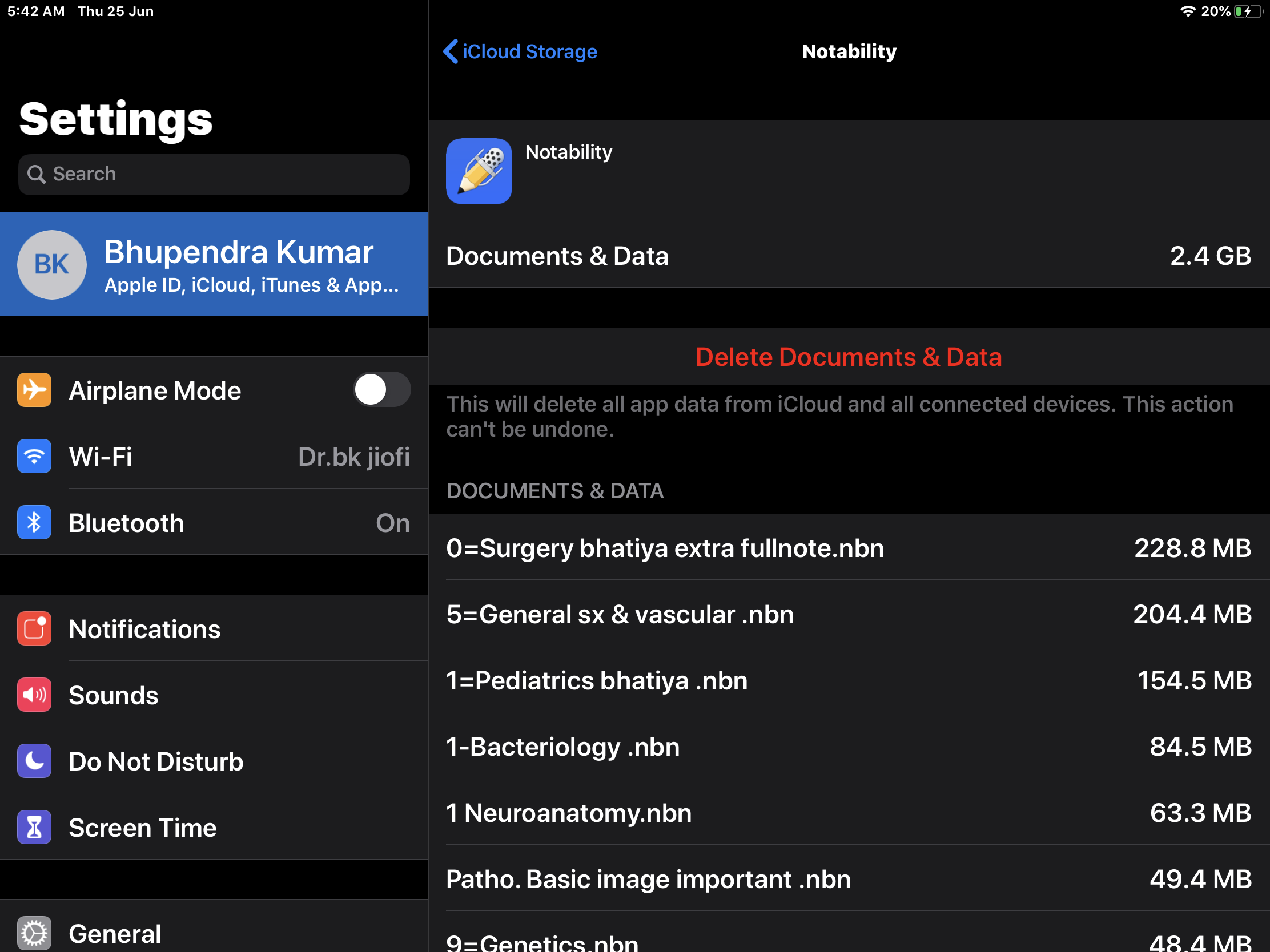Tap Delete Documents & Data

(x=849, y=357)
